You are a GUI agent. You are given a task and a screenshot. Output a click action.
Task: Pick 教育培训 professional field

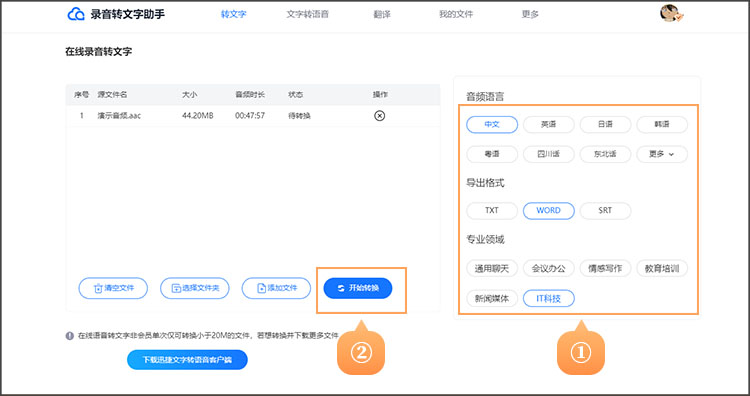[x=662, y=268]
